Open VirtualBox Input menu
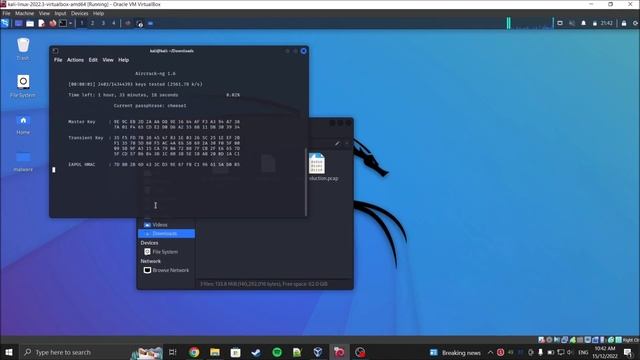 pyautogui.click(x=60, y=13)
